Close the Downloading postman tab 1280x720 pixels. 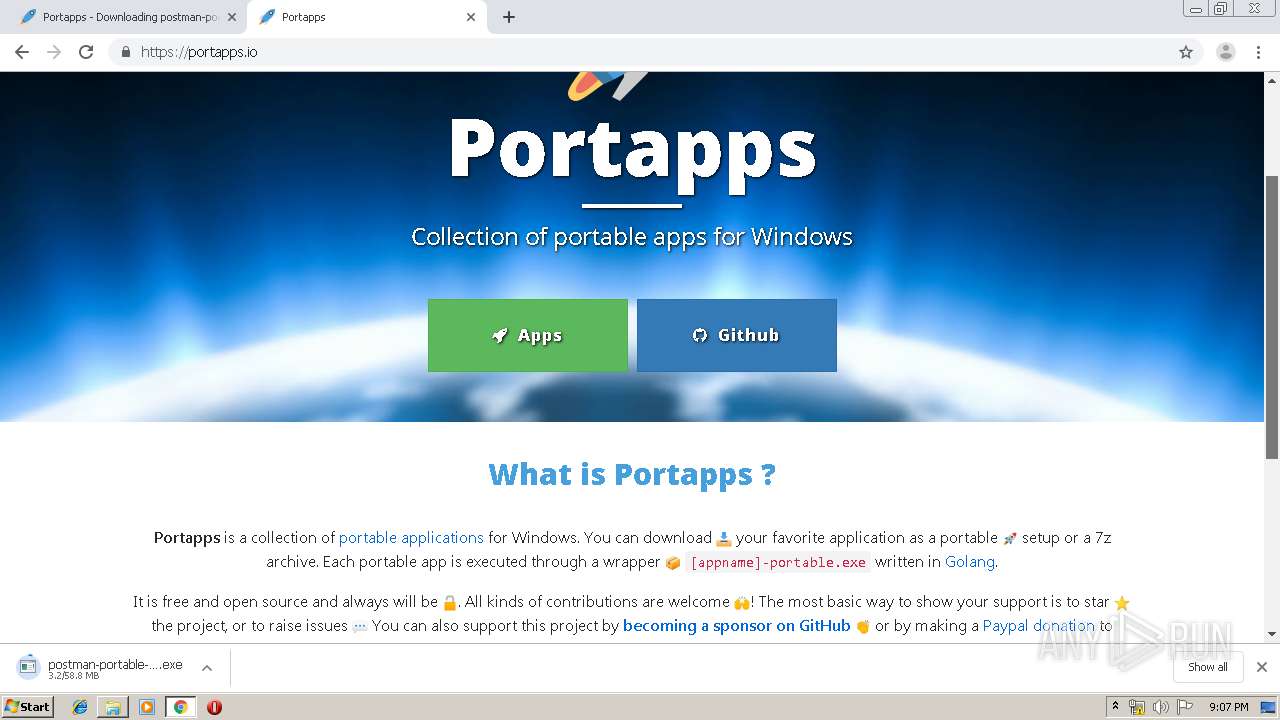(x=232, y=17)
